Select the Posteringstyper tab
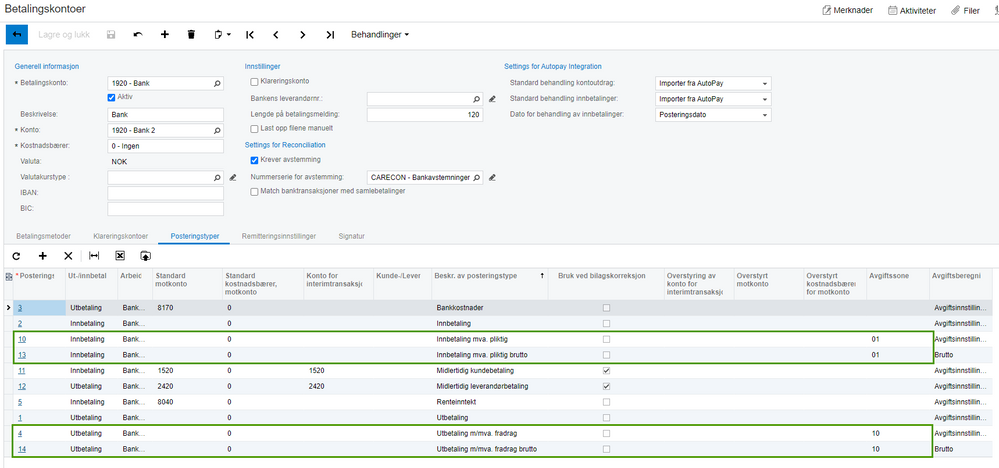Image resolution: width=999 pixels, height=468 pixels. 195,236
